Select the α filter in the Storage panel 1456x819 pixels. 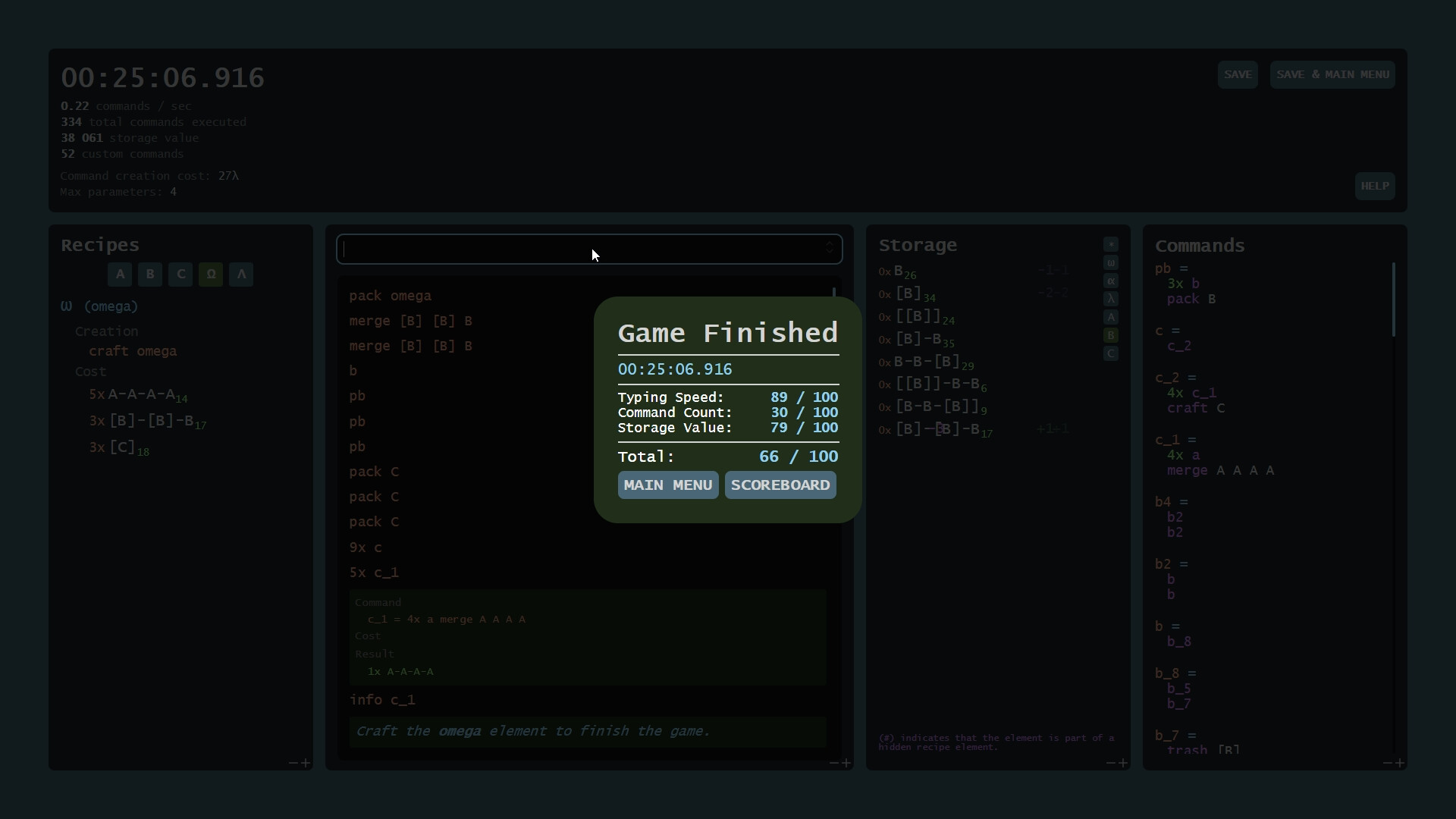click(1111, 281)
